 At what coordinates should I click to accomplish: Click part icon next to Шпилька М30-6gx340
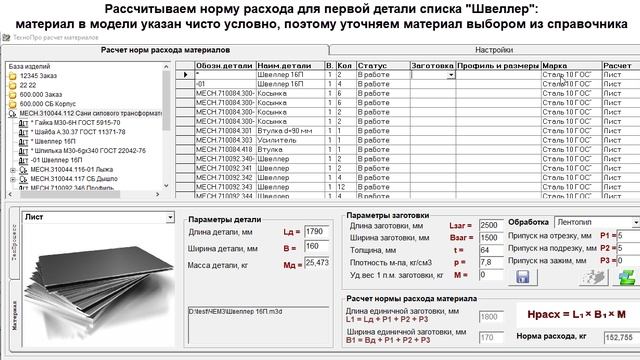[x=24, y=151]
